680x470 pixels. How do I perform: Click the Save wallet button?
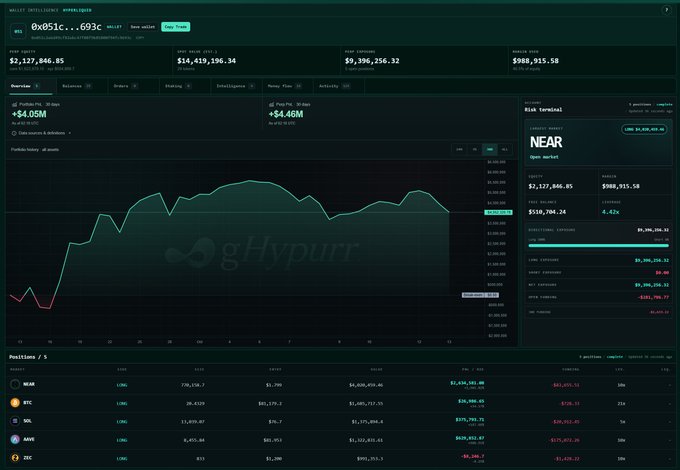[143, 27]
